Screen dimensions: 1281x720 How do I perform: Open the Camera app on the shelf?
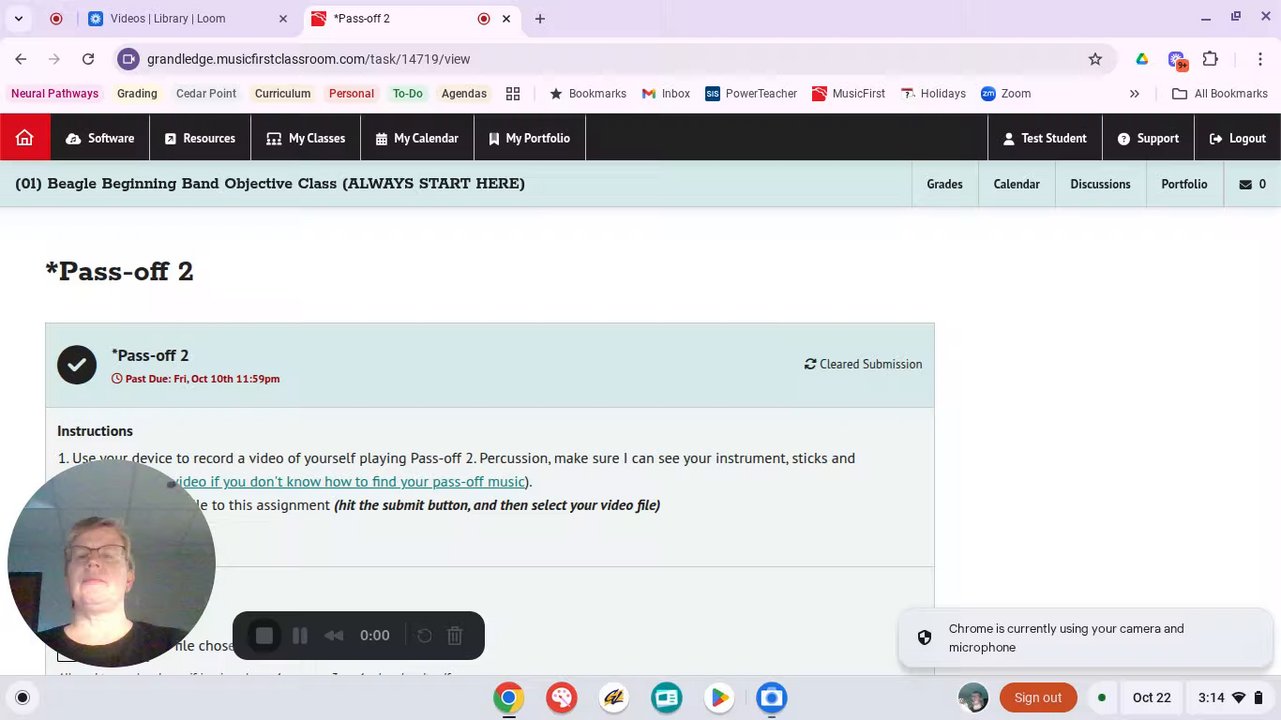pos(771,697)
